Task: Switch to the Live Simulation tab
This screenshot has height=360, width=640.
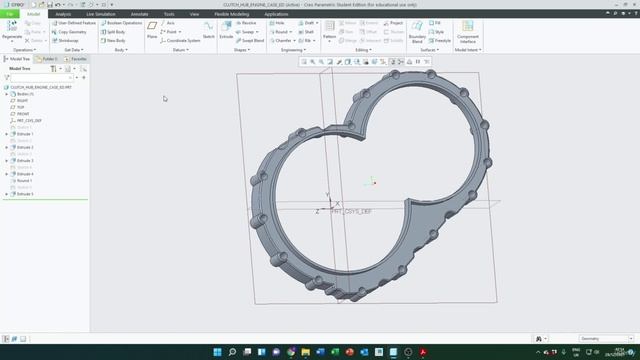Action: point(101,14)
